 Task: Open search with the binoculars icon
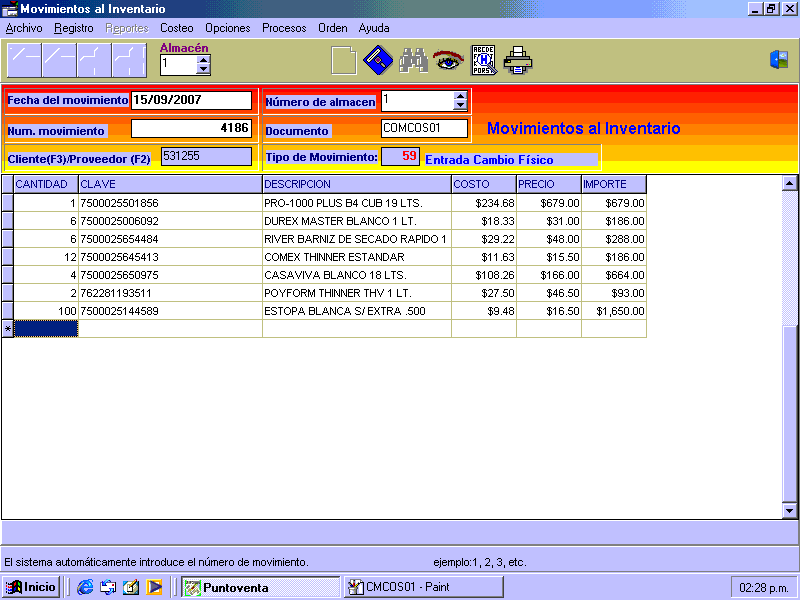[413, 61]
